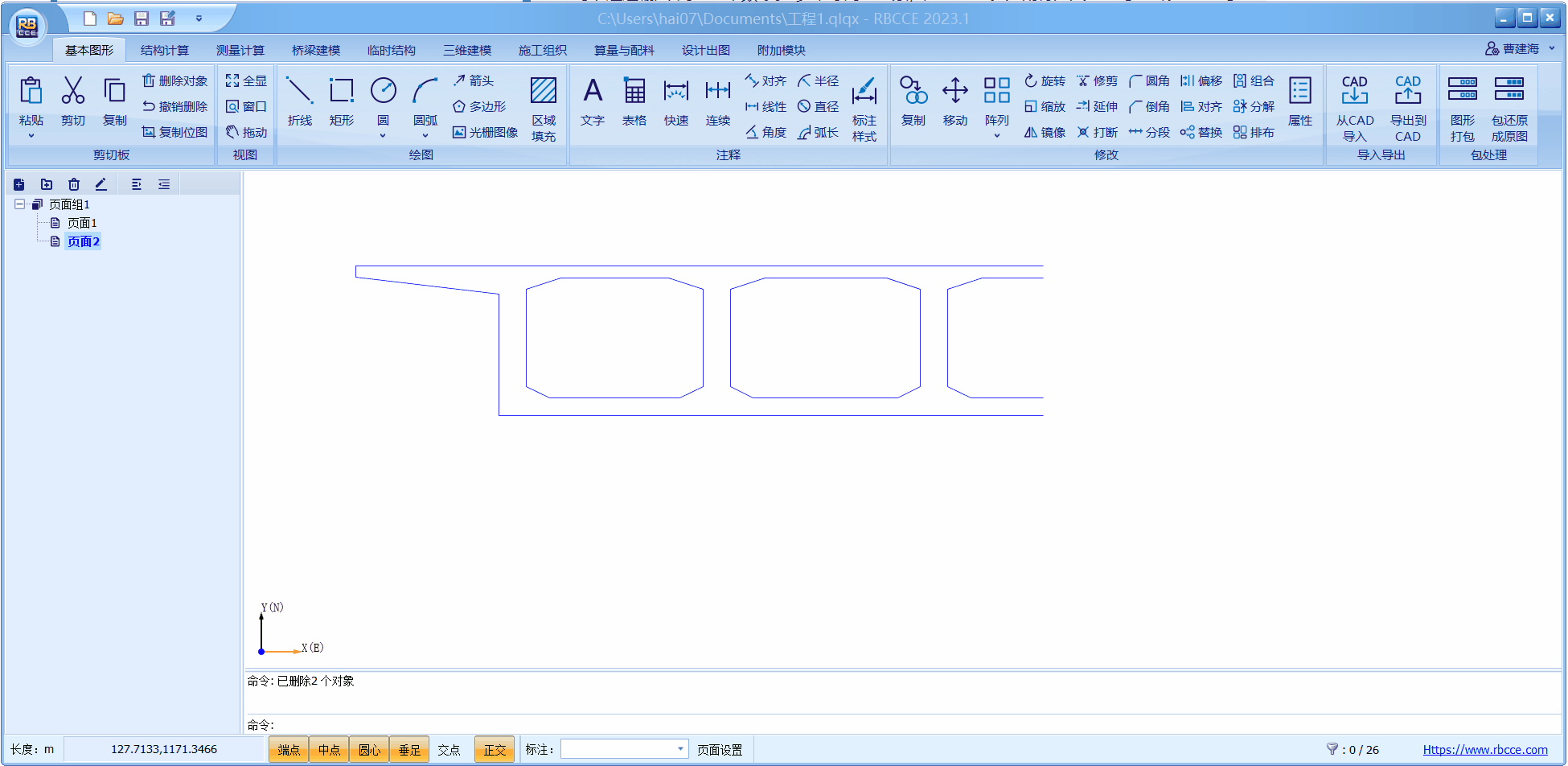The image size is (1568, 766).
Task: Expand the array (阵列) dropdown
Action: 997,135
